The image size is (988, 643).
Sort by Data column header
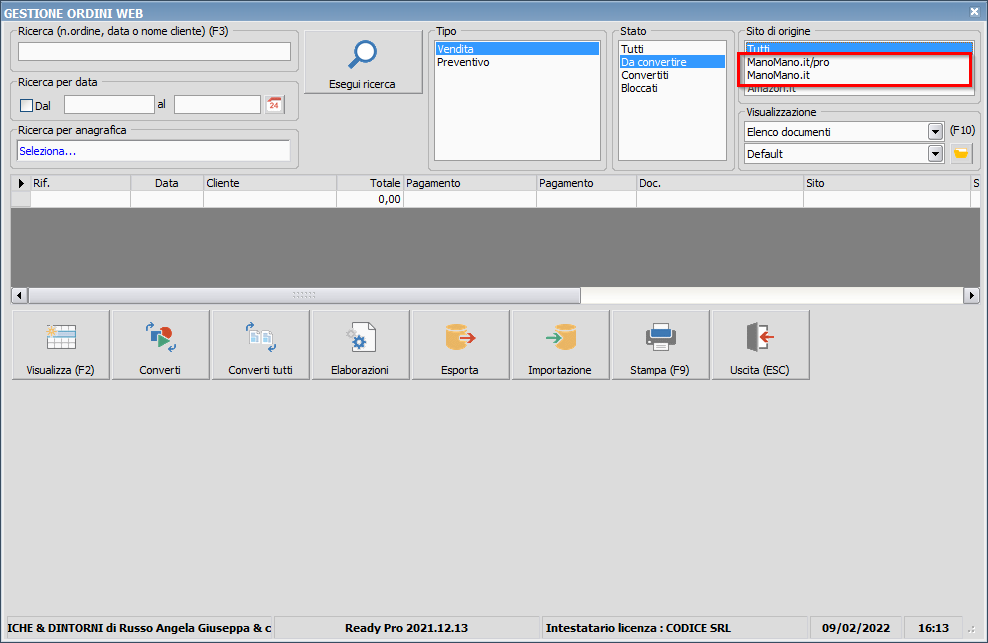pos(167,183)
